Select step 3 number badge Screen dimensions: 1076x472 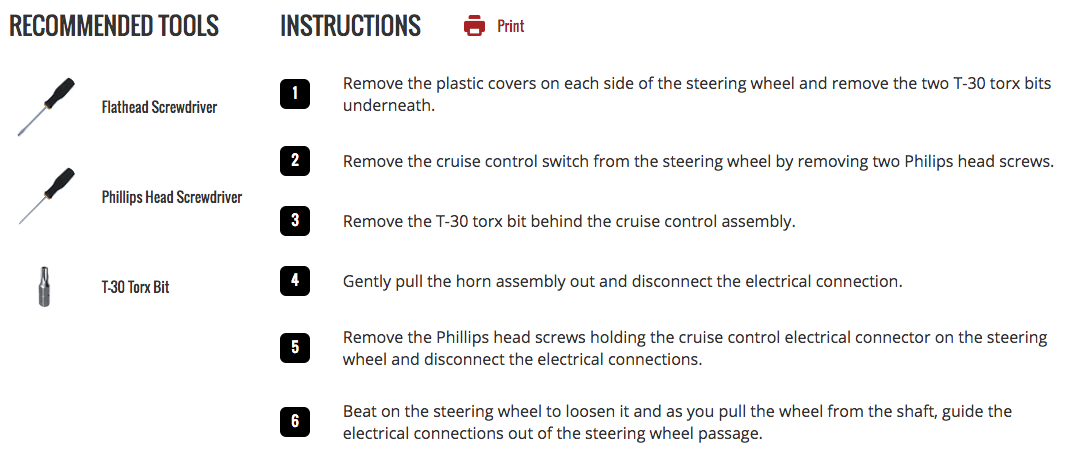tap(295, 221)
